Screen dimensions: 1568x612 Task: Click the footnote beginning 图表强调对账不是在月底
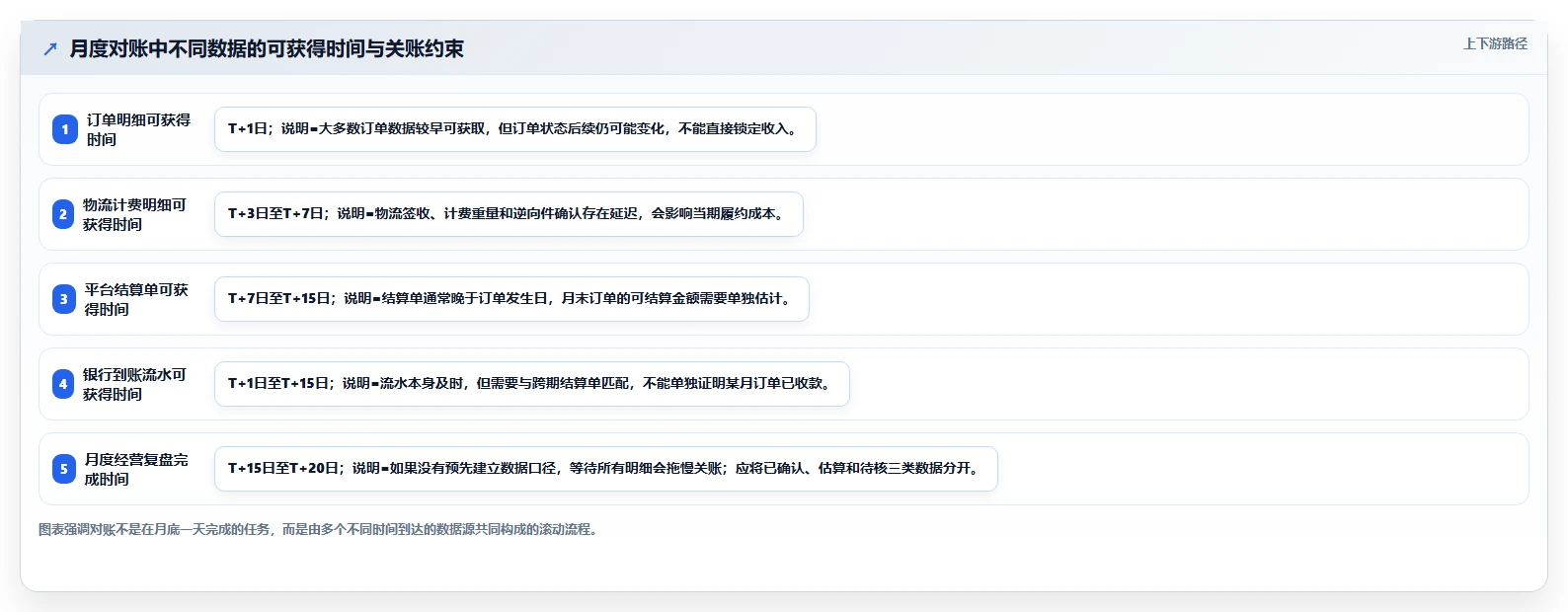(320, 529)
